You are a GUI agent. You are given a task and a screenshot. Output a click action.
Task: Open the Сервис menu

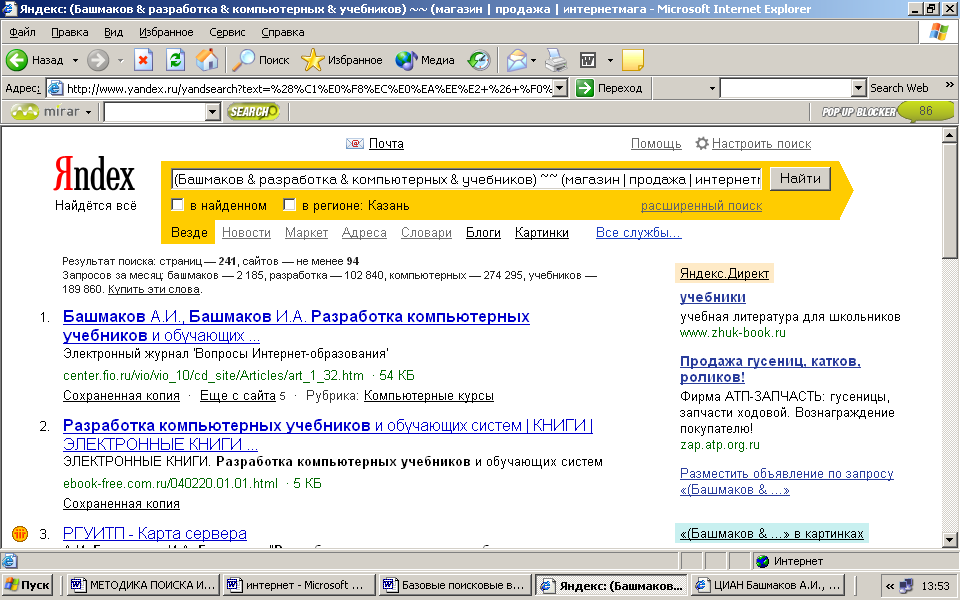tap(227, 32)
